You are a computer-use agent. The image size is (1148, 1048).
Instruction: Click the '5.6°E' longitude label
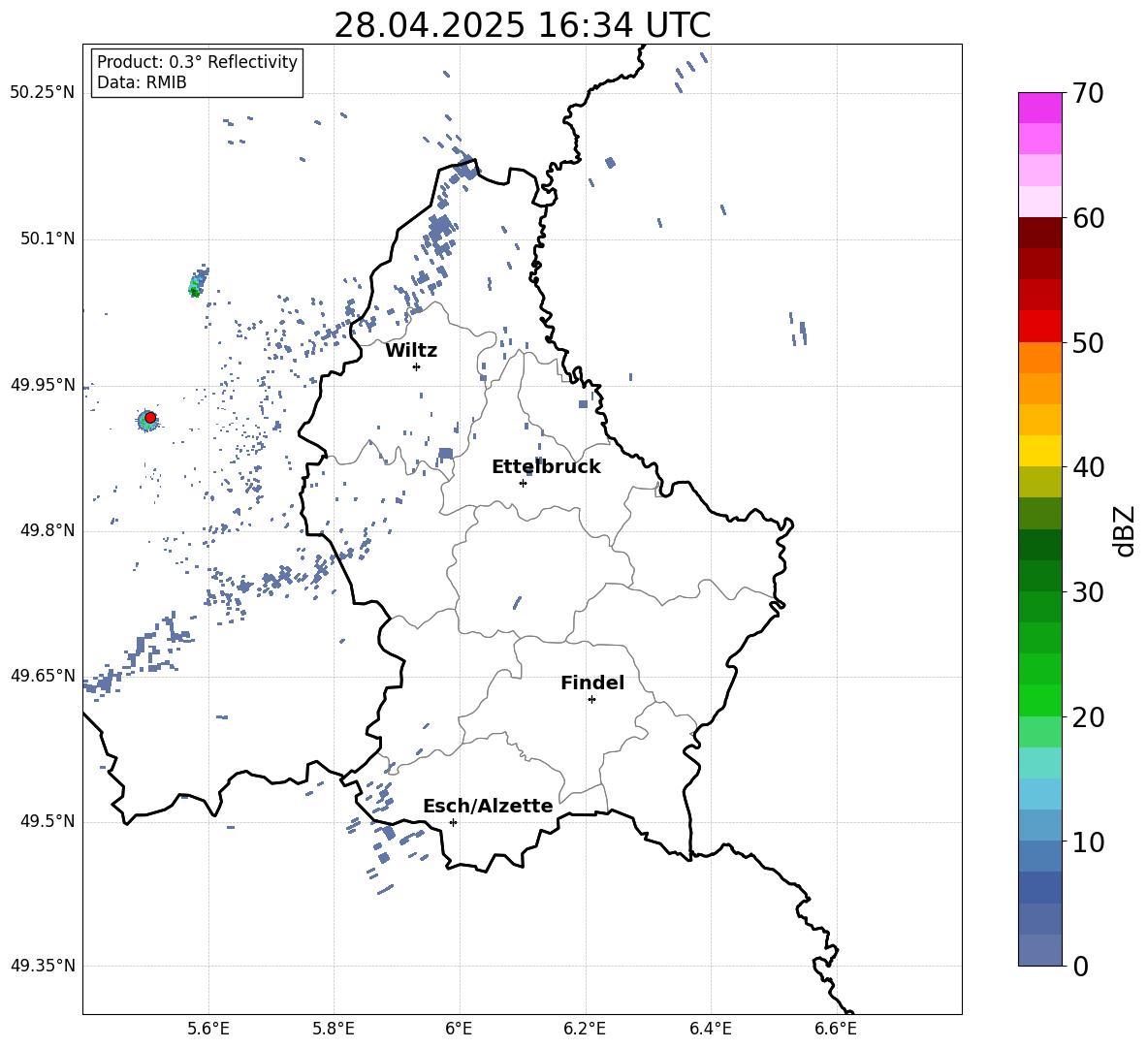[207, 1029]
